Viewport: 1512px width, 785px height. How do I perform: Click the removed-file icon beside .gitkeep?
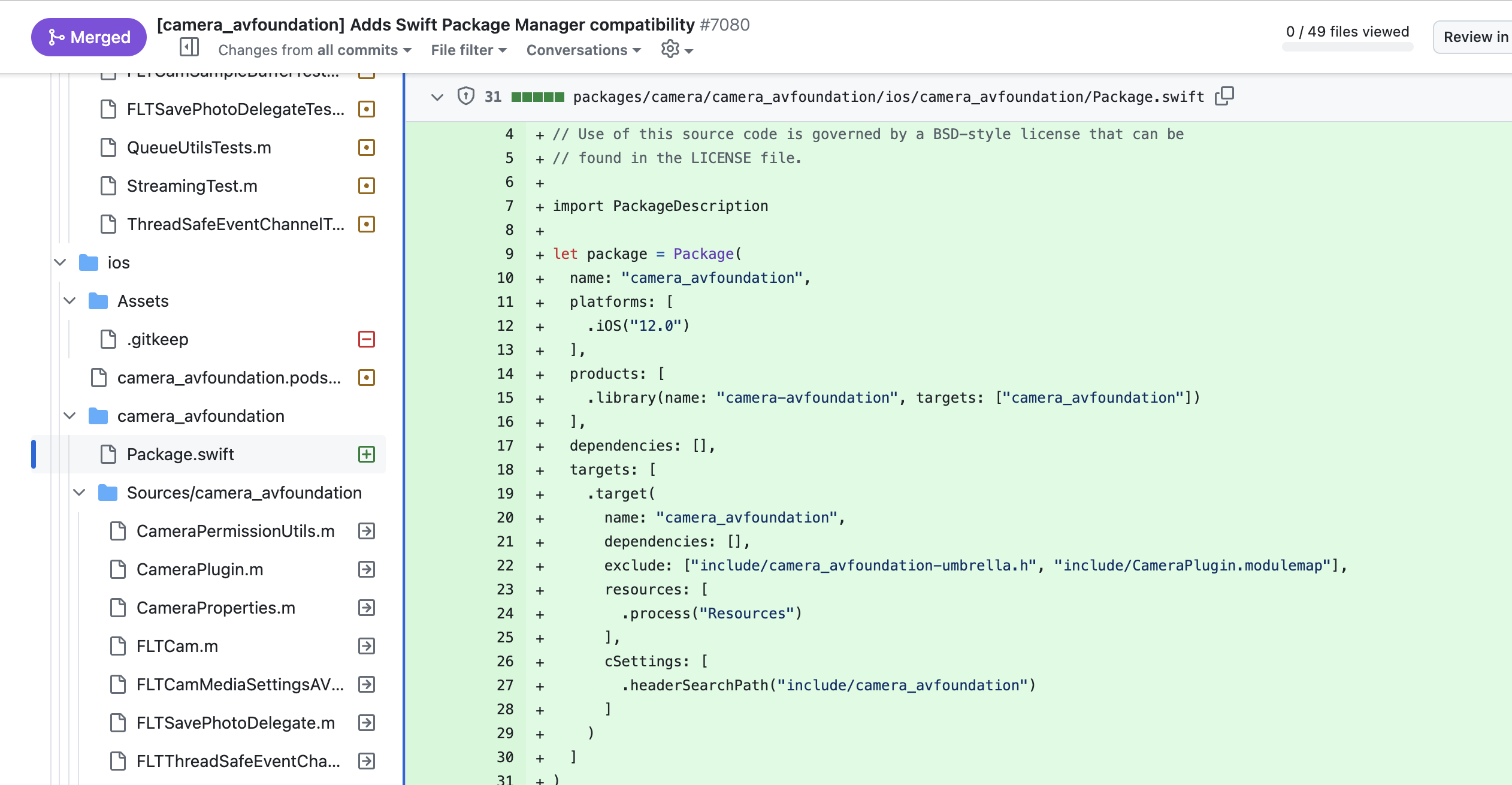click(366, 339)
